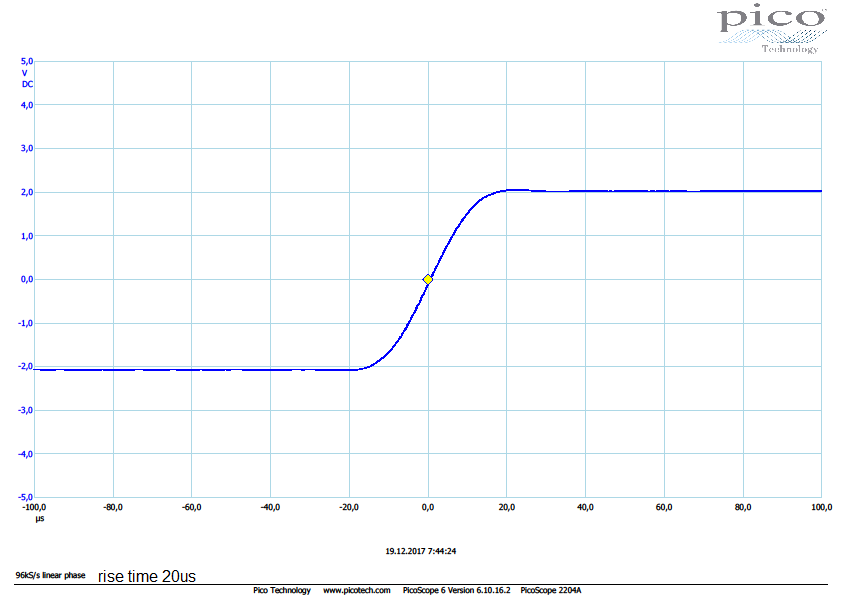Click the '0,0' voltage axis label on left

(27, 279)
